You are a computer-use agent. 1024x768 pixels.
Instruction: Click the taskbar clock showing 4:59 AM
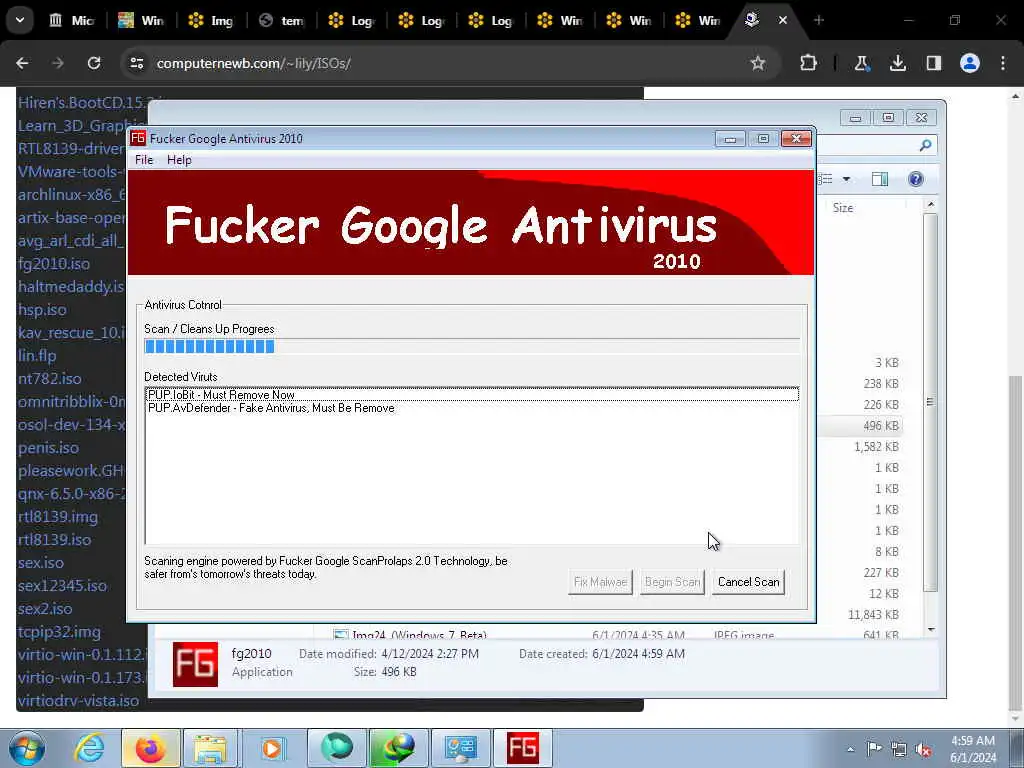tap(973, 749)
